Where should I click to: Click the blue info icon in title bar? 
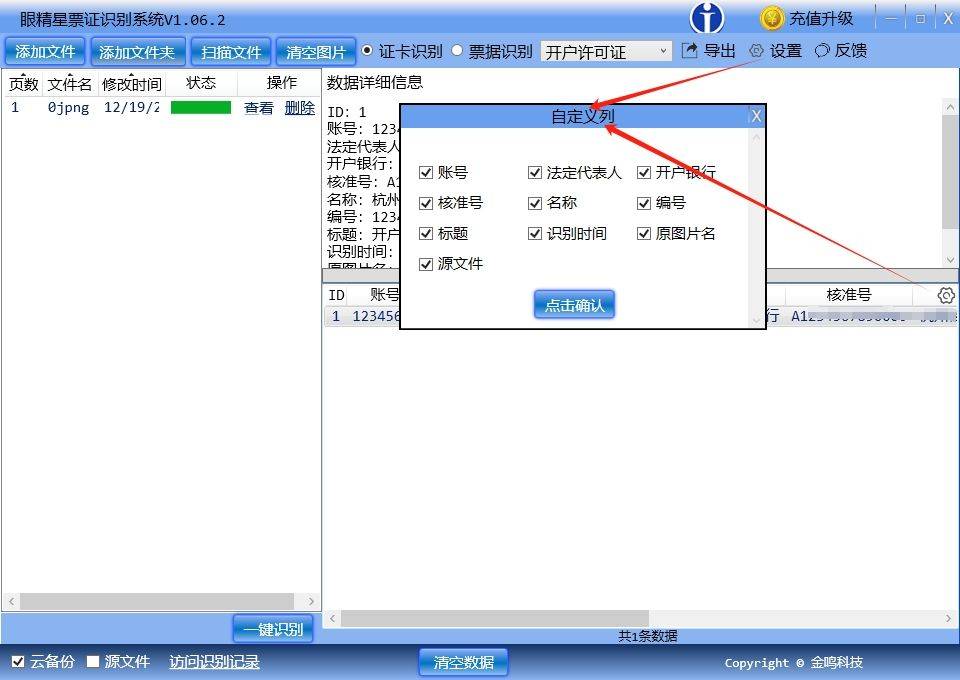707,18
